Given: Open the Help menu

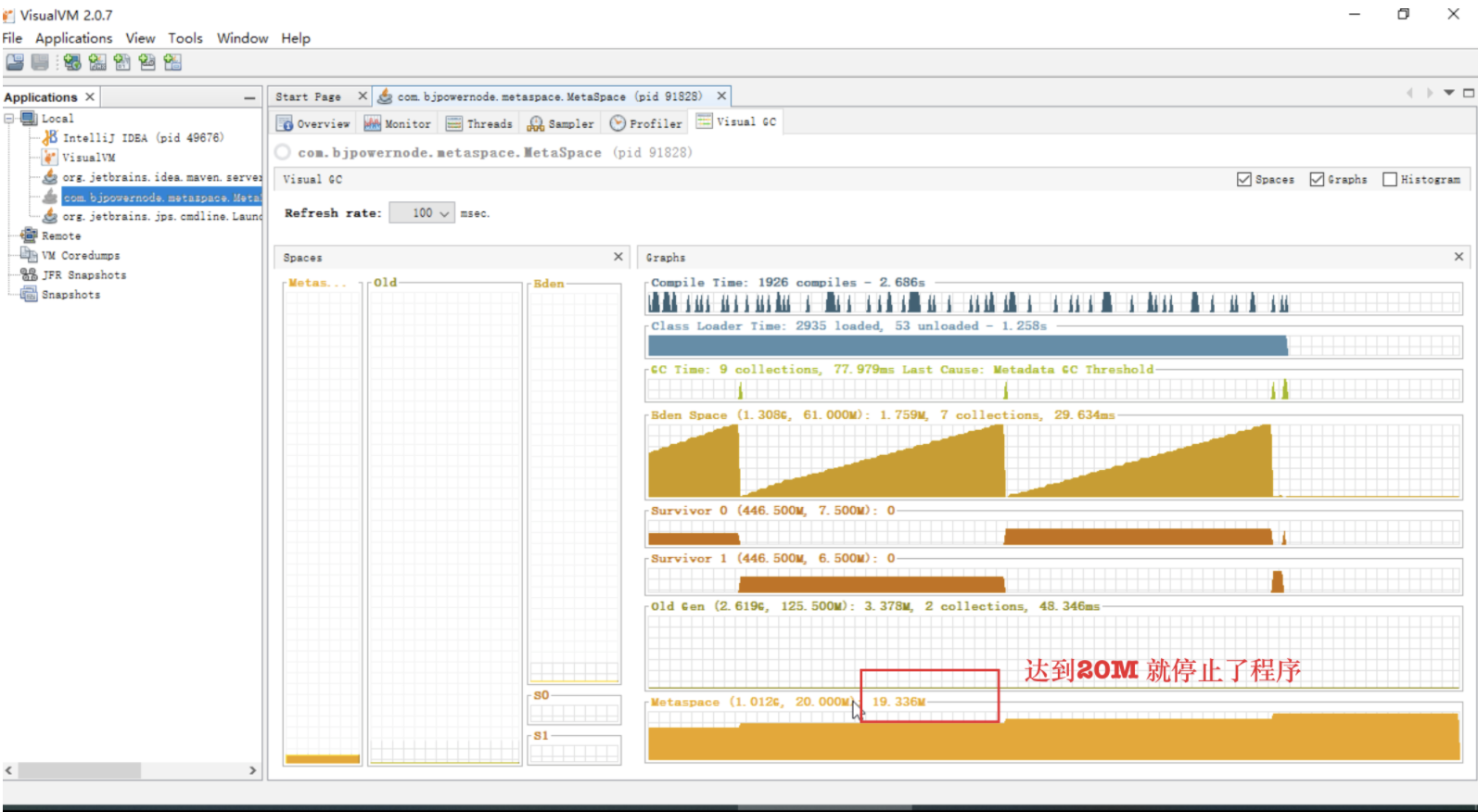Looking at the screenshot, I should point(296,38).
